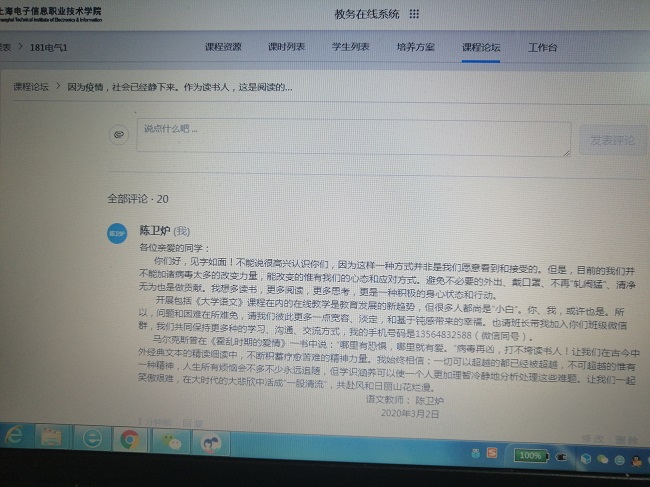
Task: Open WeChat from the taskbar
Action: [x=170, y=438]
